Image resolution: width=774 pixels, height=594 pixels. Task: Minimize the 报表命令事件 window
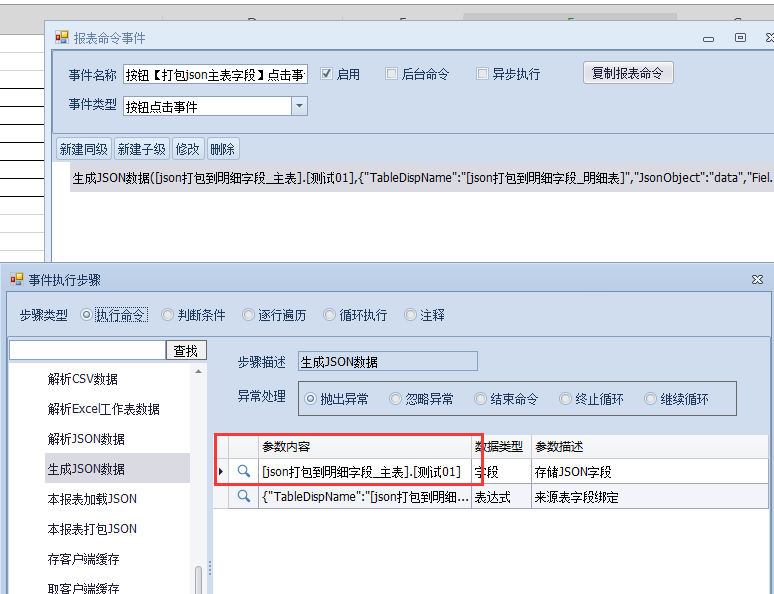pyautogui.click(x=709, y=38)
